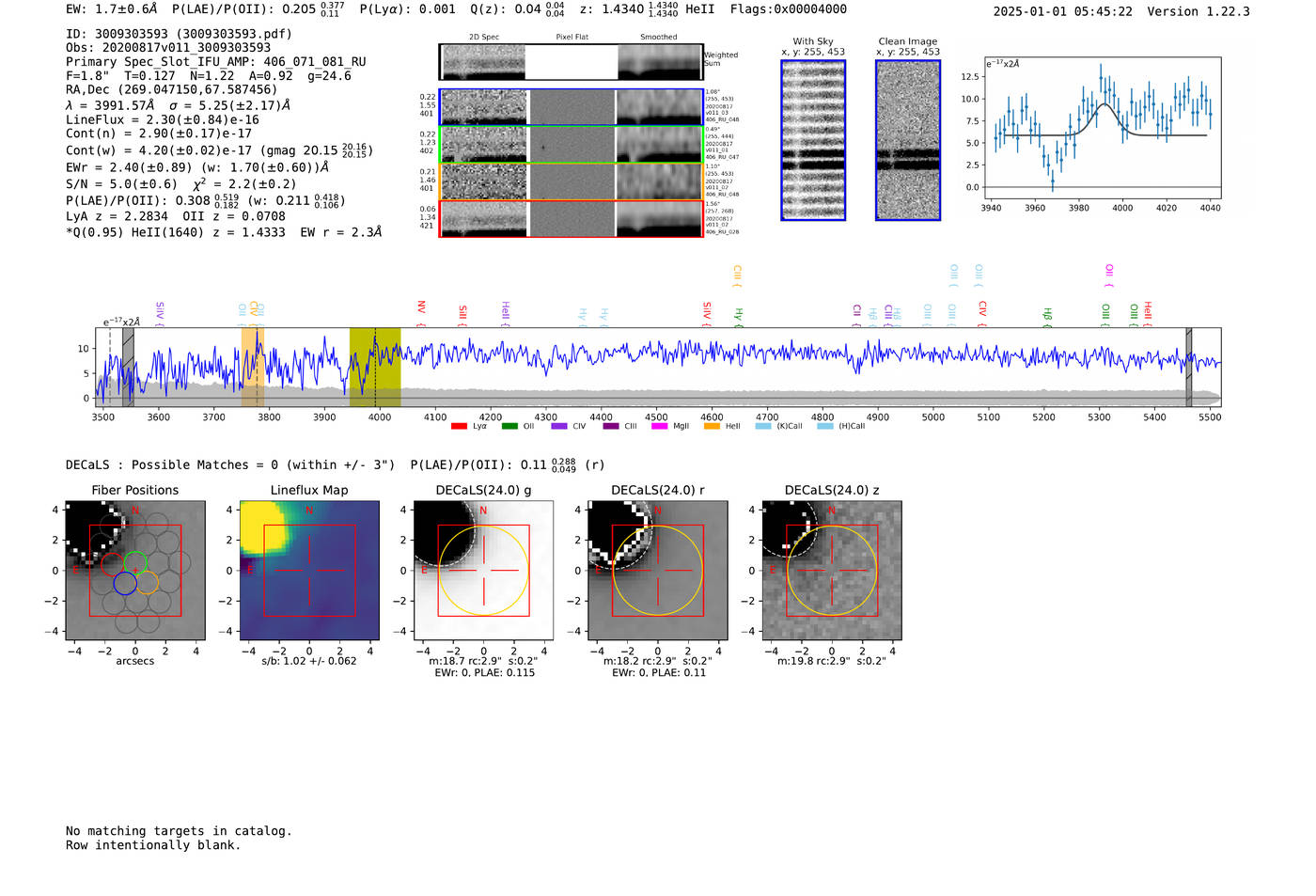The width and height of the screenshot is (1316, 896).
Task: Open the DECaLS(24.0) z cutout
Action: point(831,570)
